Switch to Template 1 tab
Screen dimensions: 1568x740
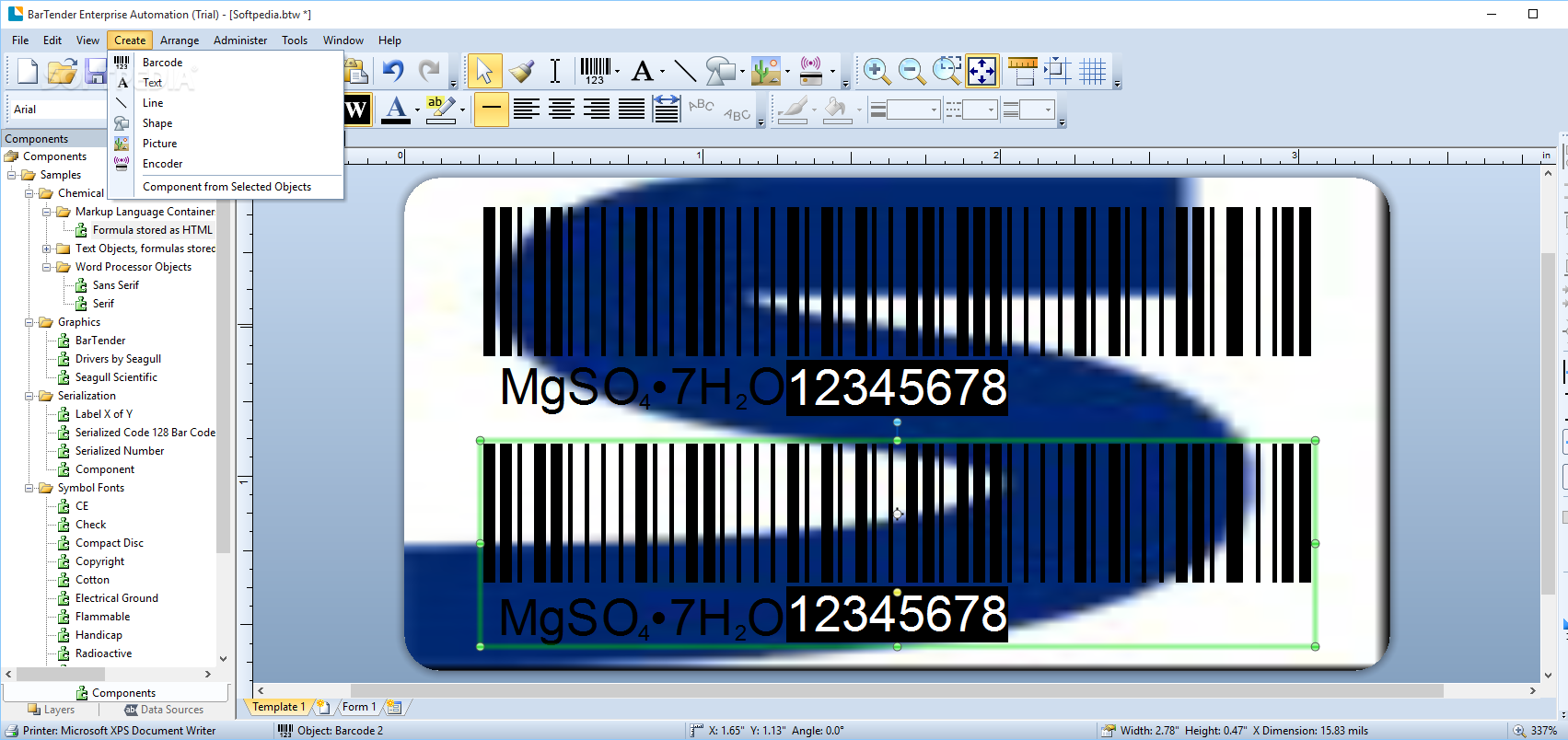pyautogui.click(x=278, y=707)
